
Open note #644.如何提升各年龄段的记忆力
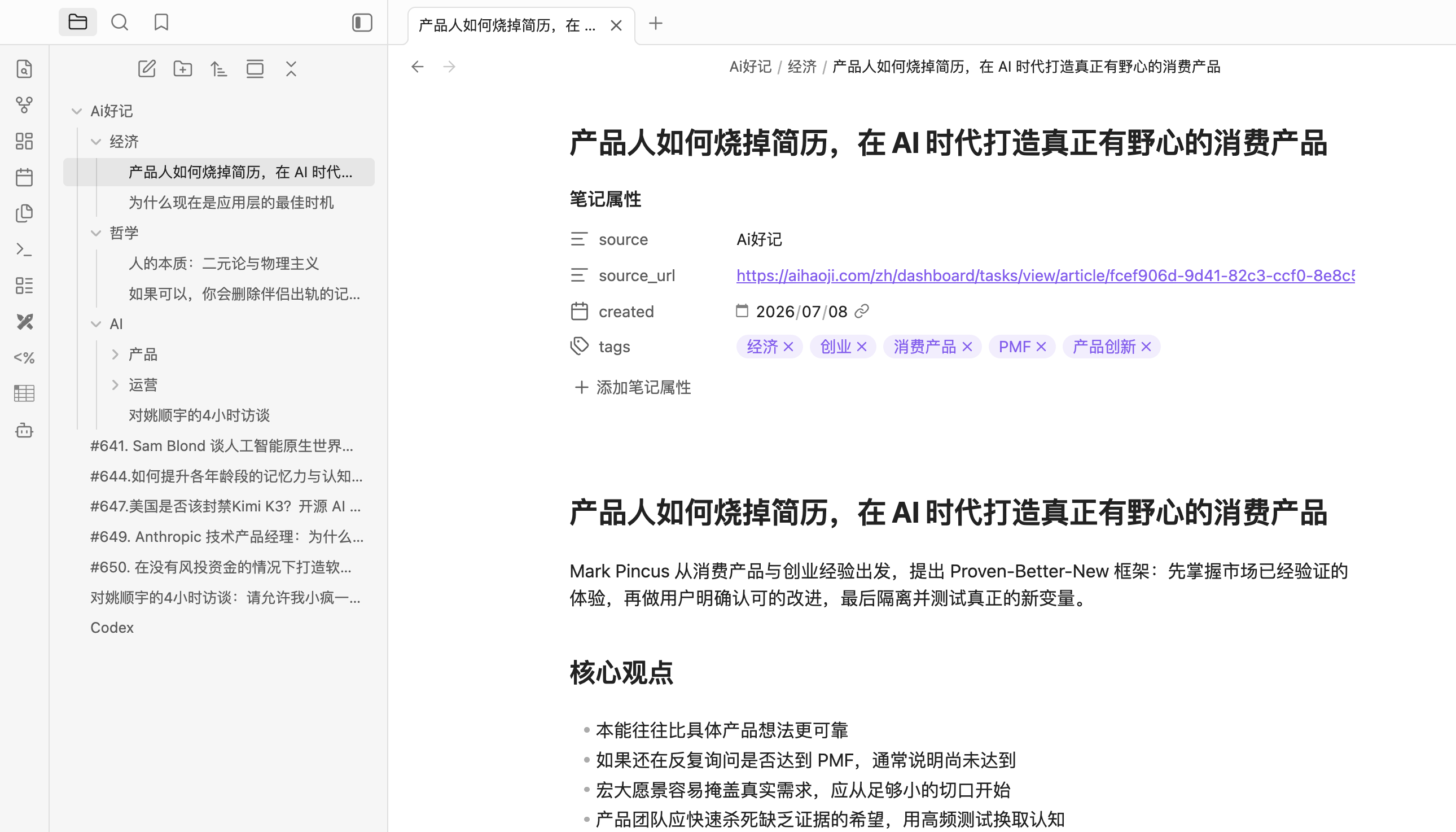226,476
